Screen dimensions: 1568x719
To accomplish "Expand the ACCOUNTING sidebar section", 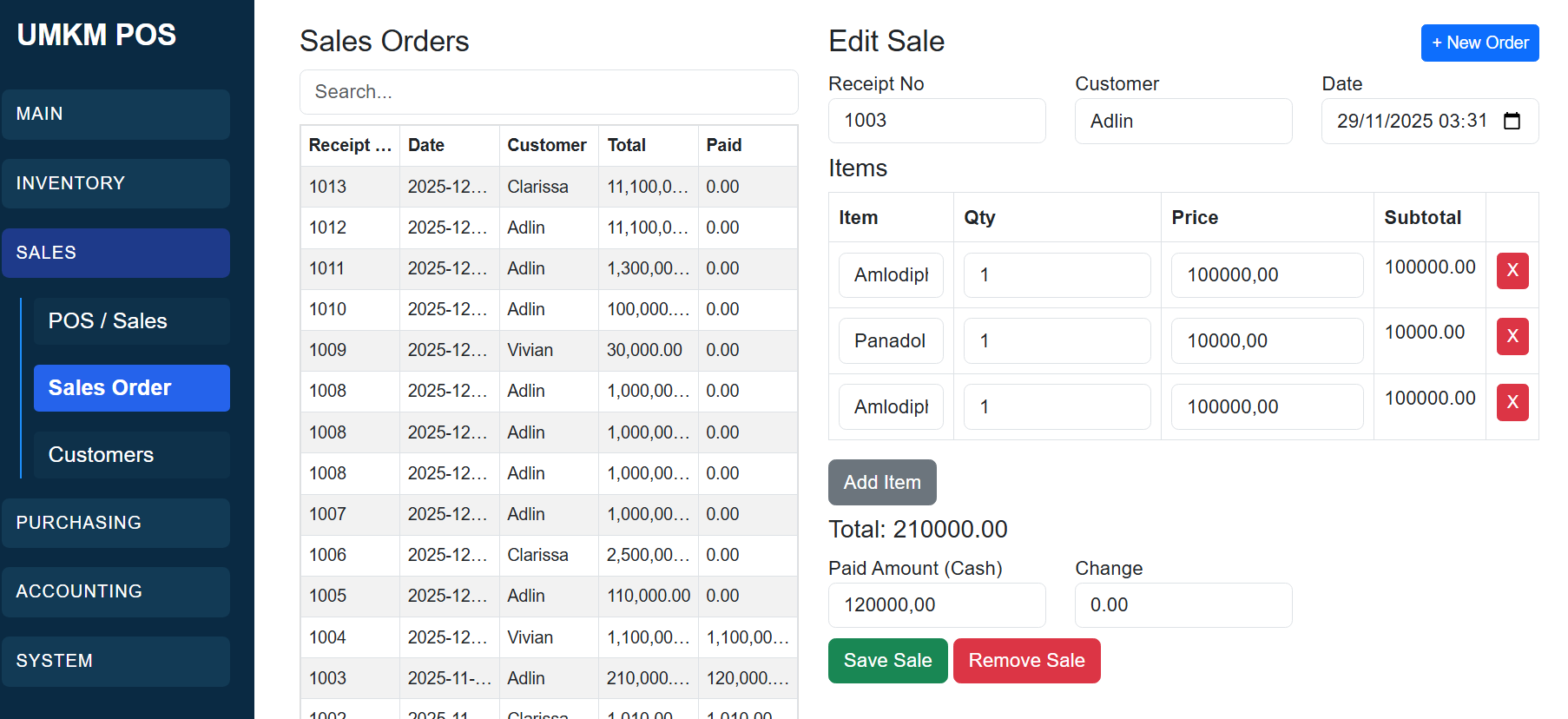I will point(115,591).
